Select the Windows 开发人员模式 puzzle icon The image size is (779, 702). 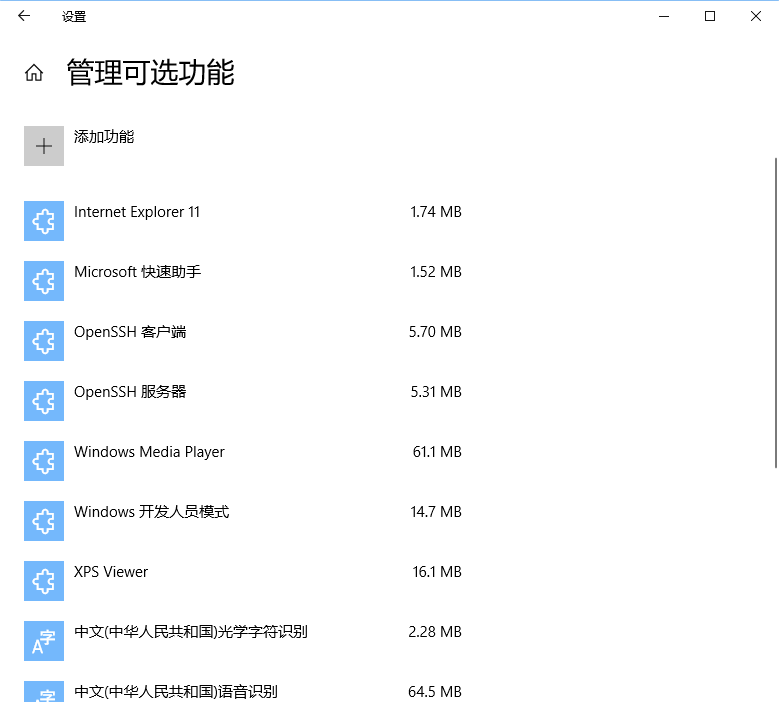pyautogui.click(x=44, y=521)
